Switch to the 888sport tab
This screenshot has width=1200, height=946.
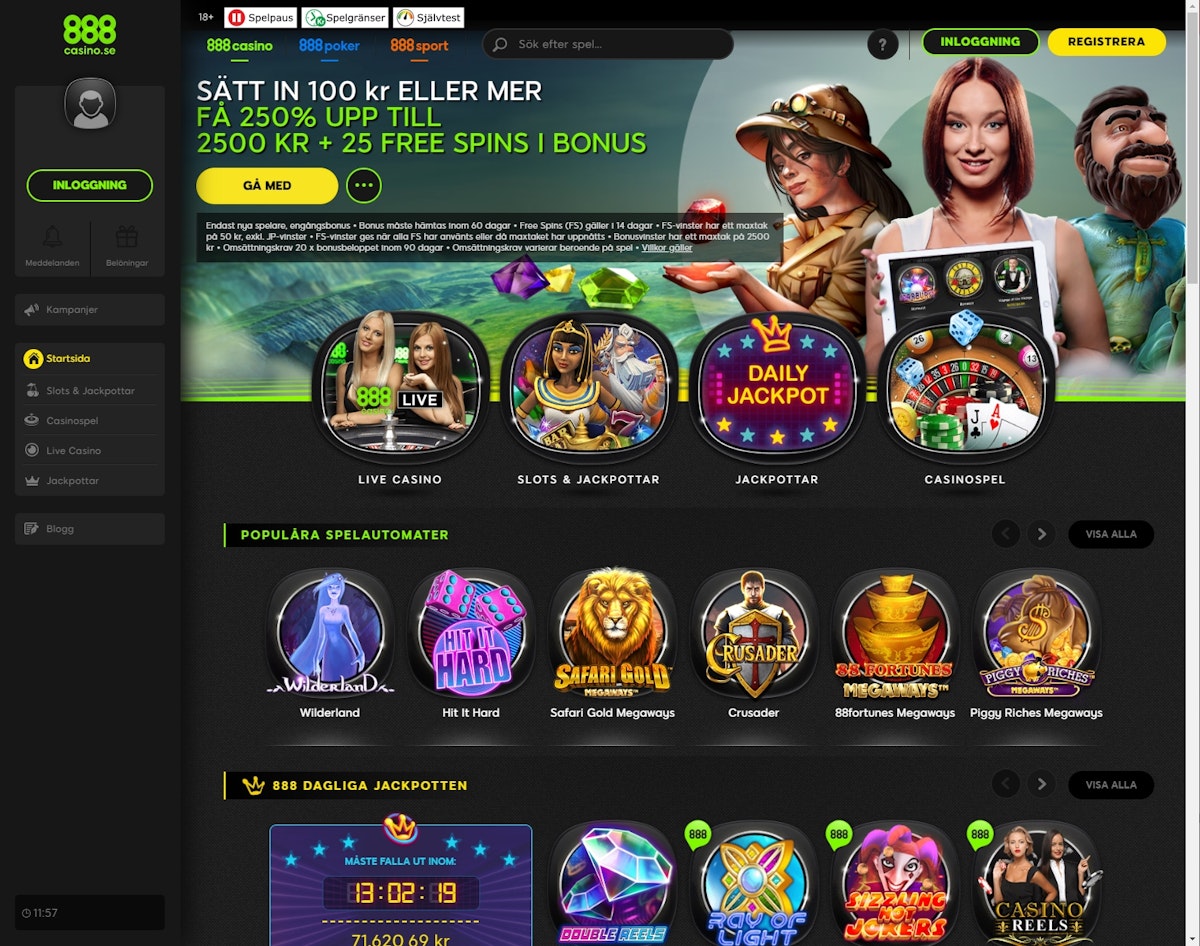[x=419, y=45]
